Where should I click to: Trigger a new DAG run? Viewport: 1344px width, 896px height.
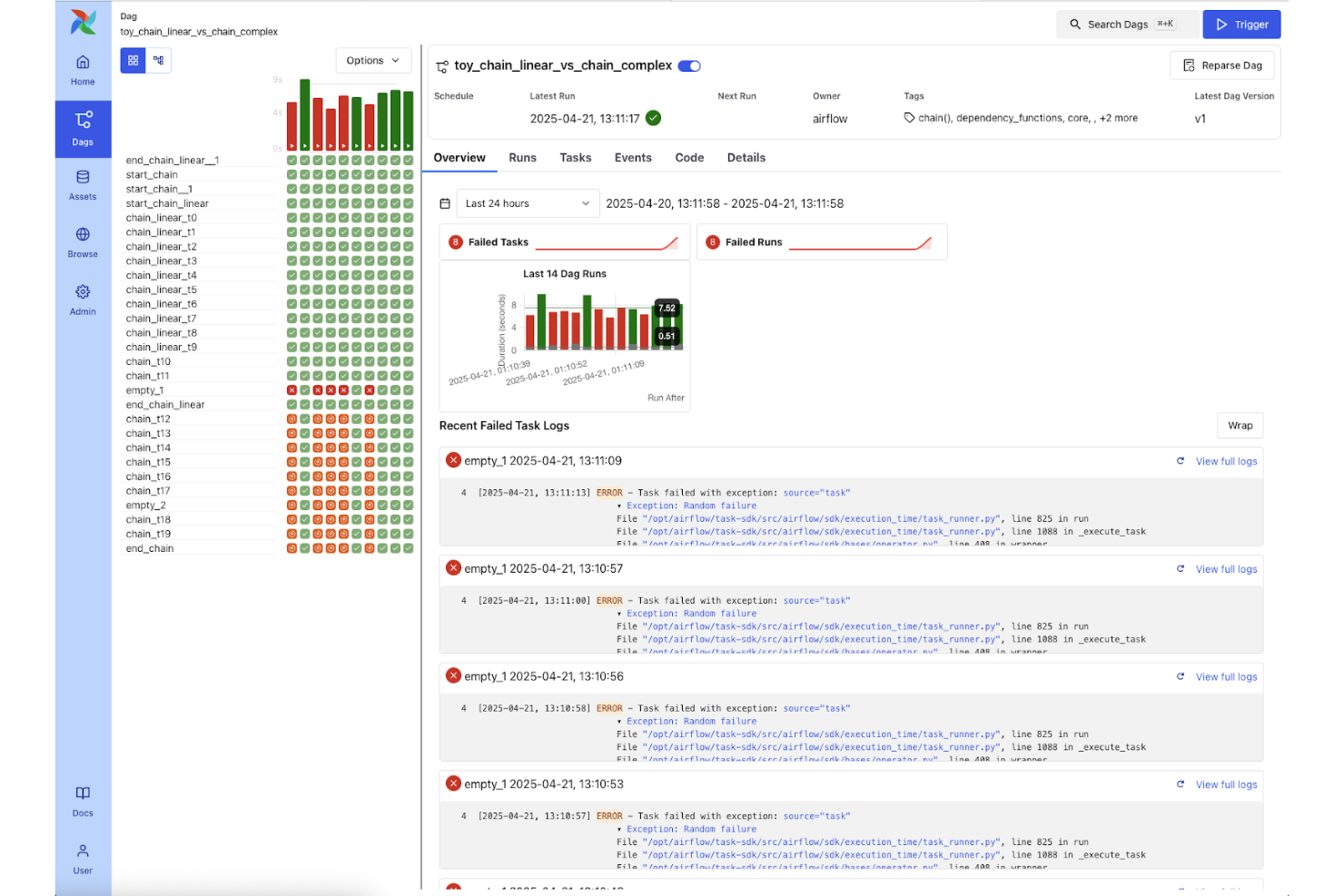[1241, 25]
